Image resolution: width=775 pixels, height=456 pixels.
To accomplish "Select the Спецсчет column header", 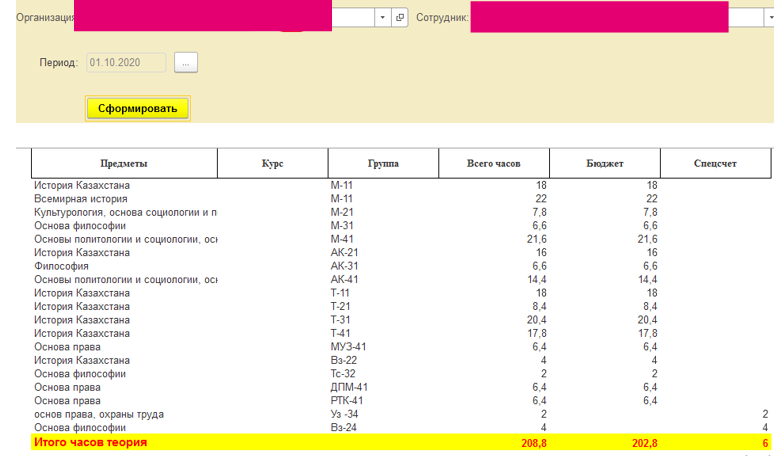I will [714, 163].
